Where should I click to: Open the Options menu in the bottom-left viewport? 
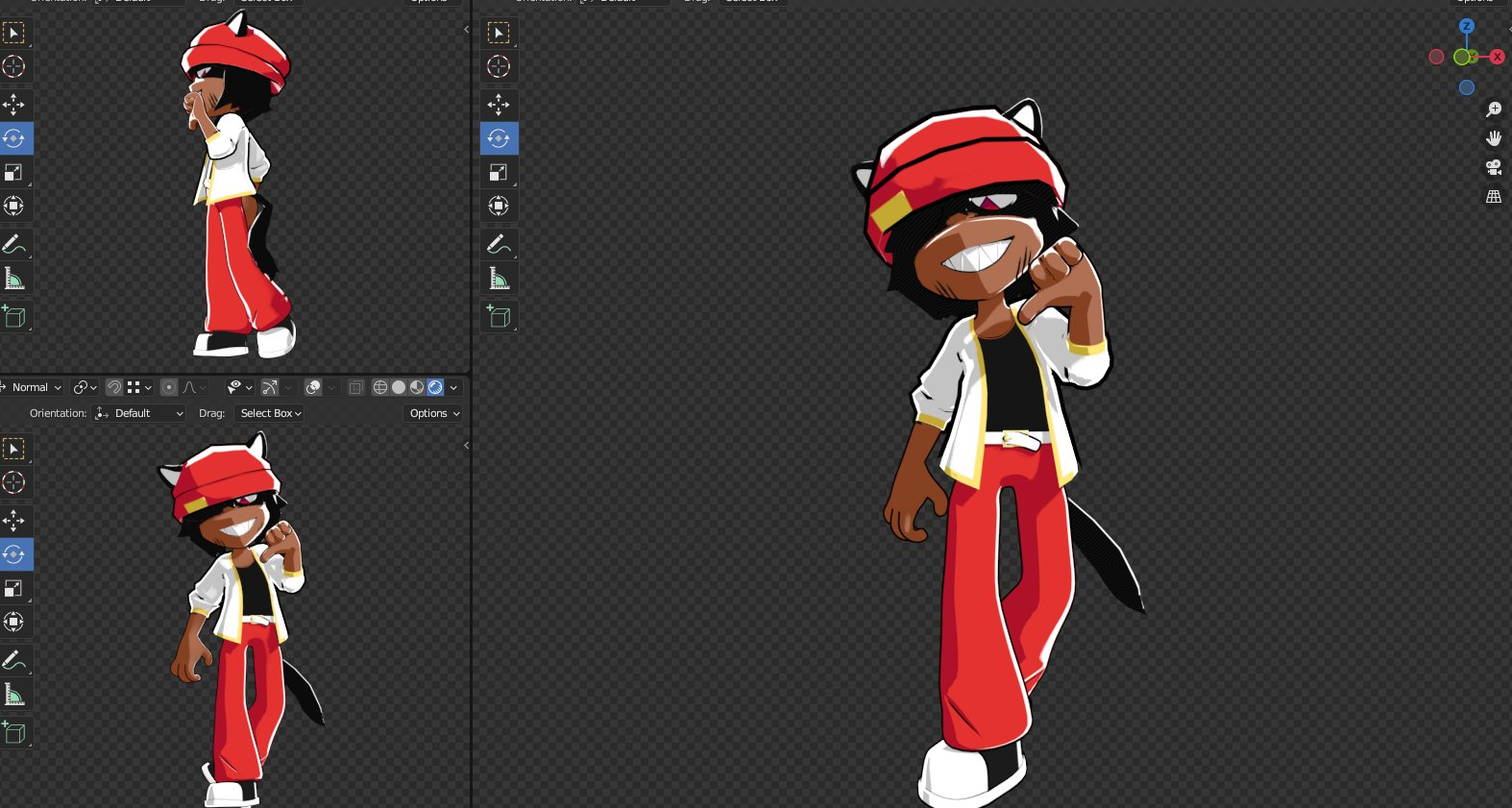coord(434,413)
